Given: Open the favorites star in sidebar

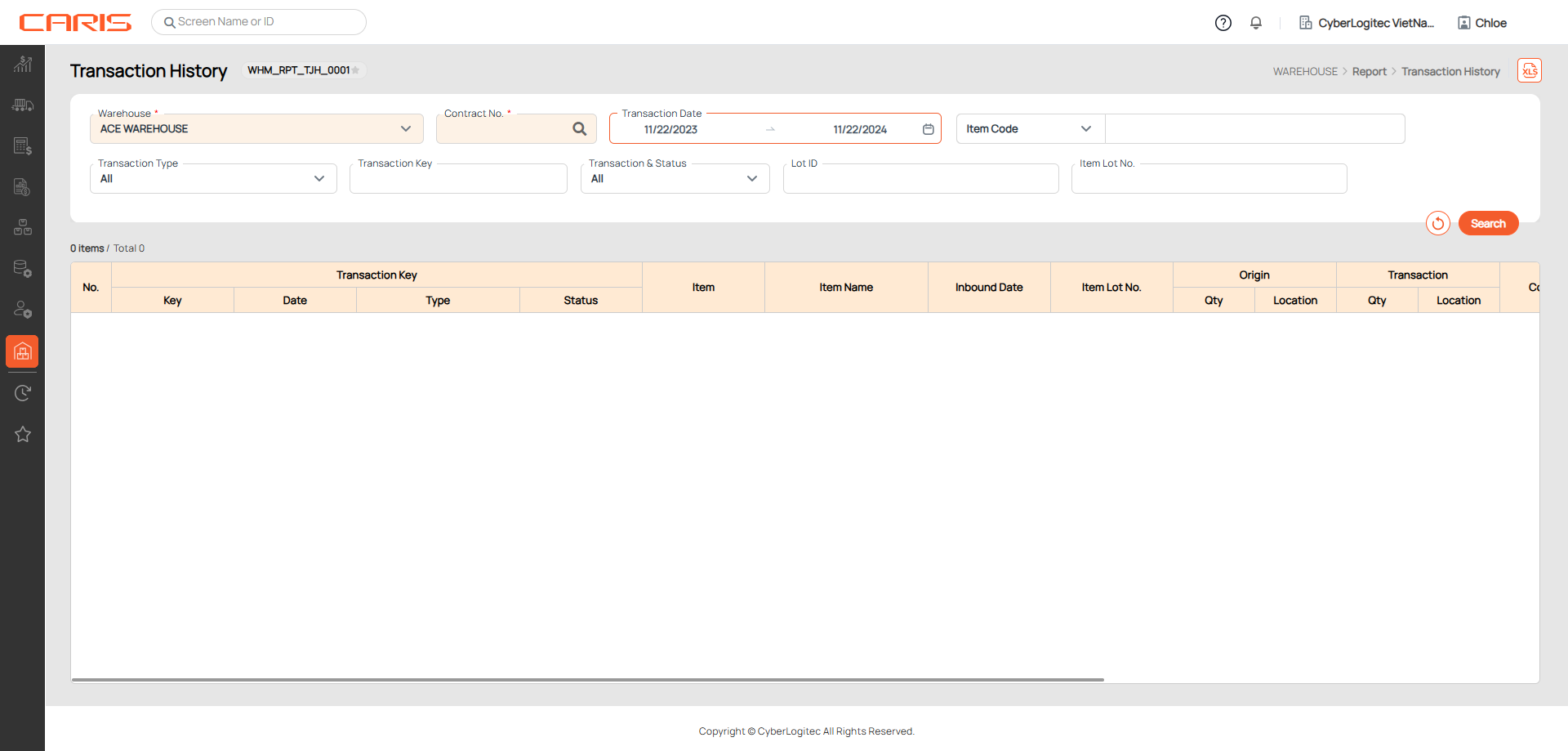Looking at the screenshot, I should 22,434.
